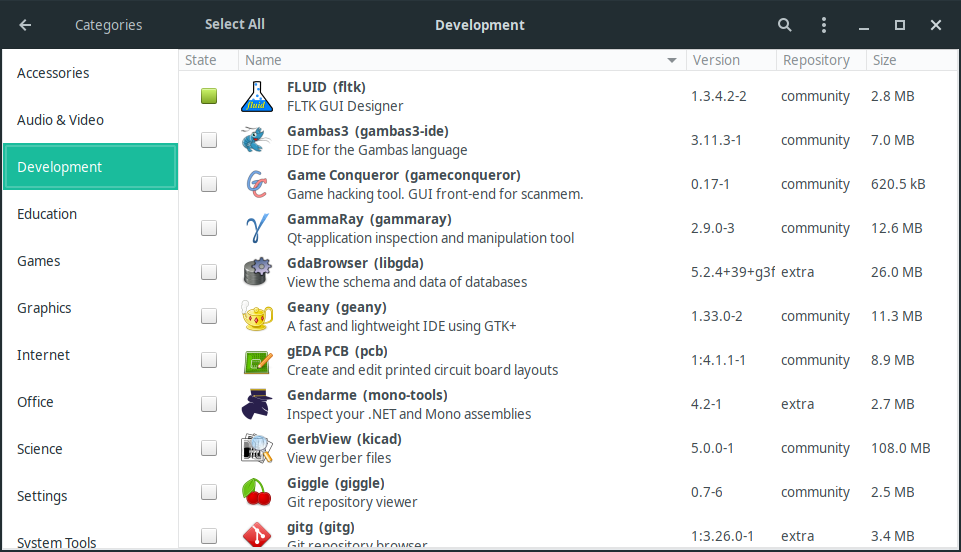Check the Giggle checkbox
This screenshot has height=552, width=961.
point(209,493)
